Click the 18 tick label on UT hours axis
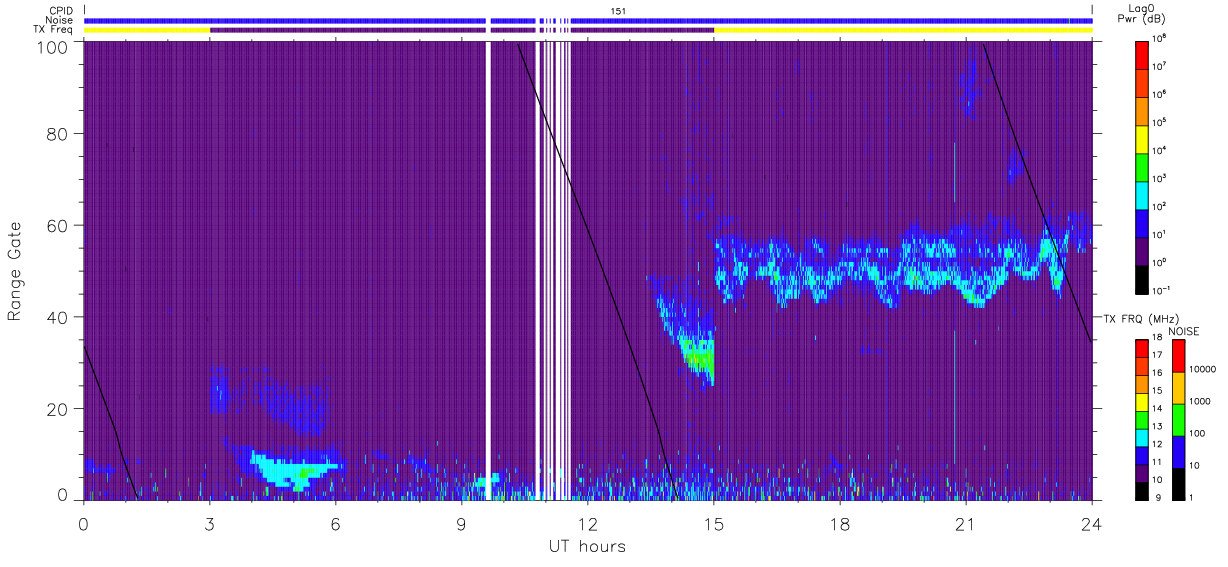 click(840, 523)
